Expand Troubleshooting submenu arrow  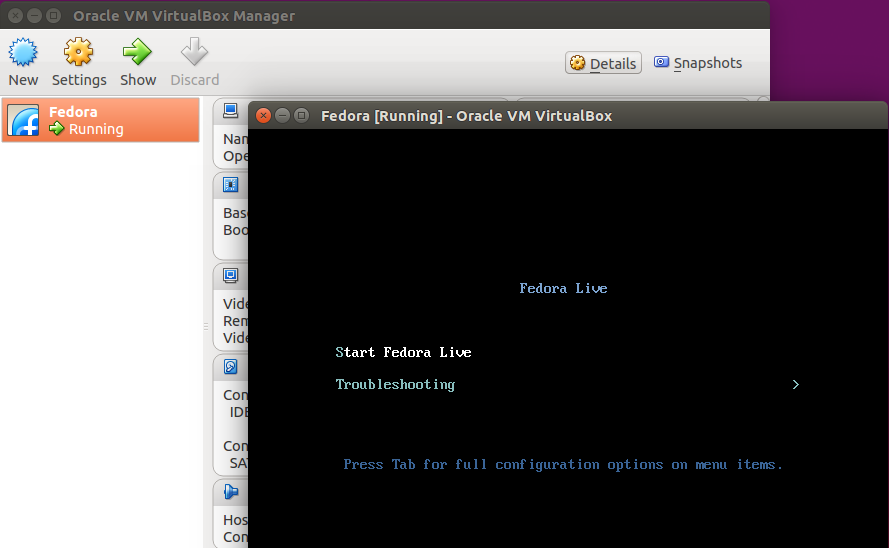click(795, 385)
